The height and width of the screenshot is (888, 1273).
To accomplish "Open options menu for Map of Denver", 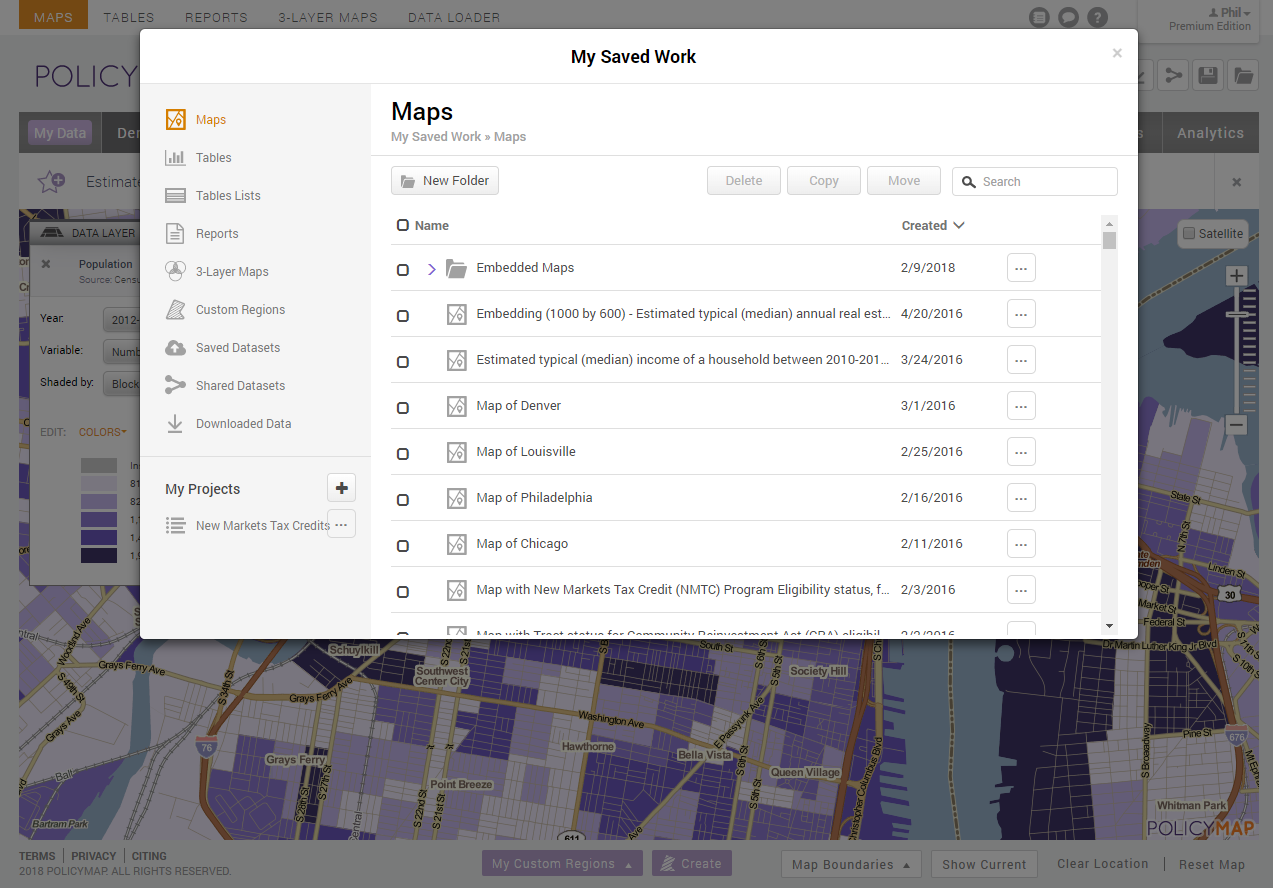I will [x=1021, y=406].
